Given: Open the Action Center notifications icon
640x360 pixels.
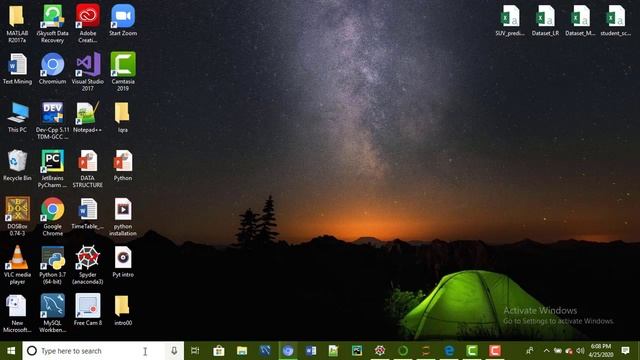Looking at the screenshot, I should (x=625, y=351).
